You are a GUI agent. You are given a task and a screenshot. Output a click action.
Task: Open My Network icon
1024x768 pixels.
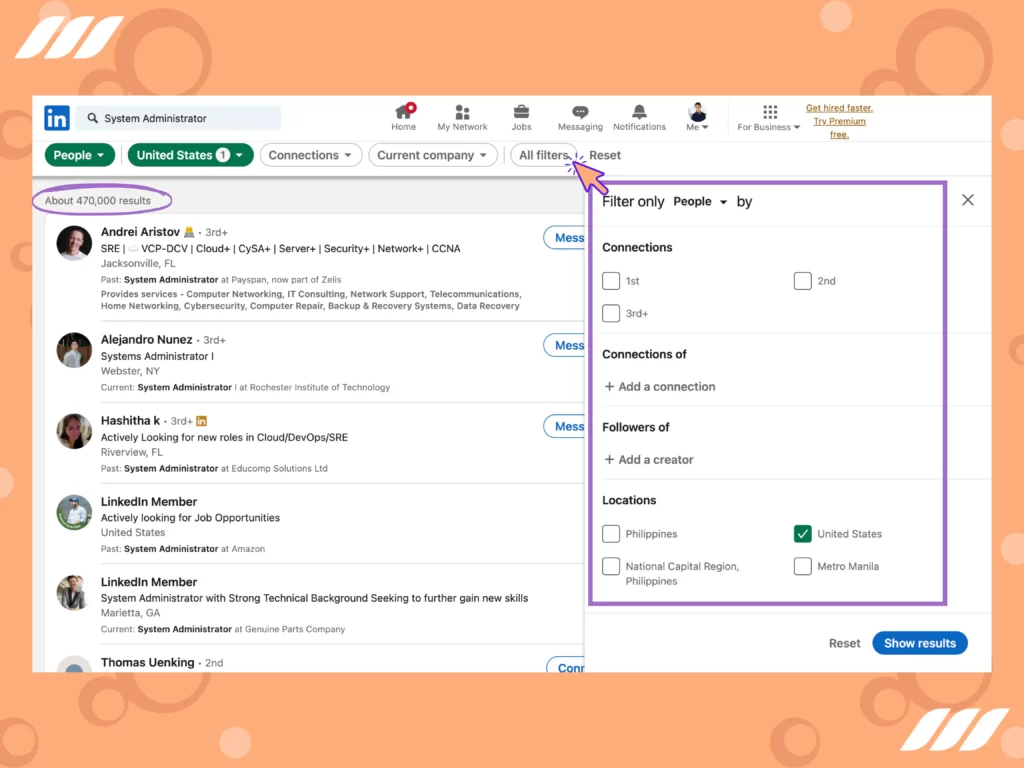tap(462, 112)
